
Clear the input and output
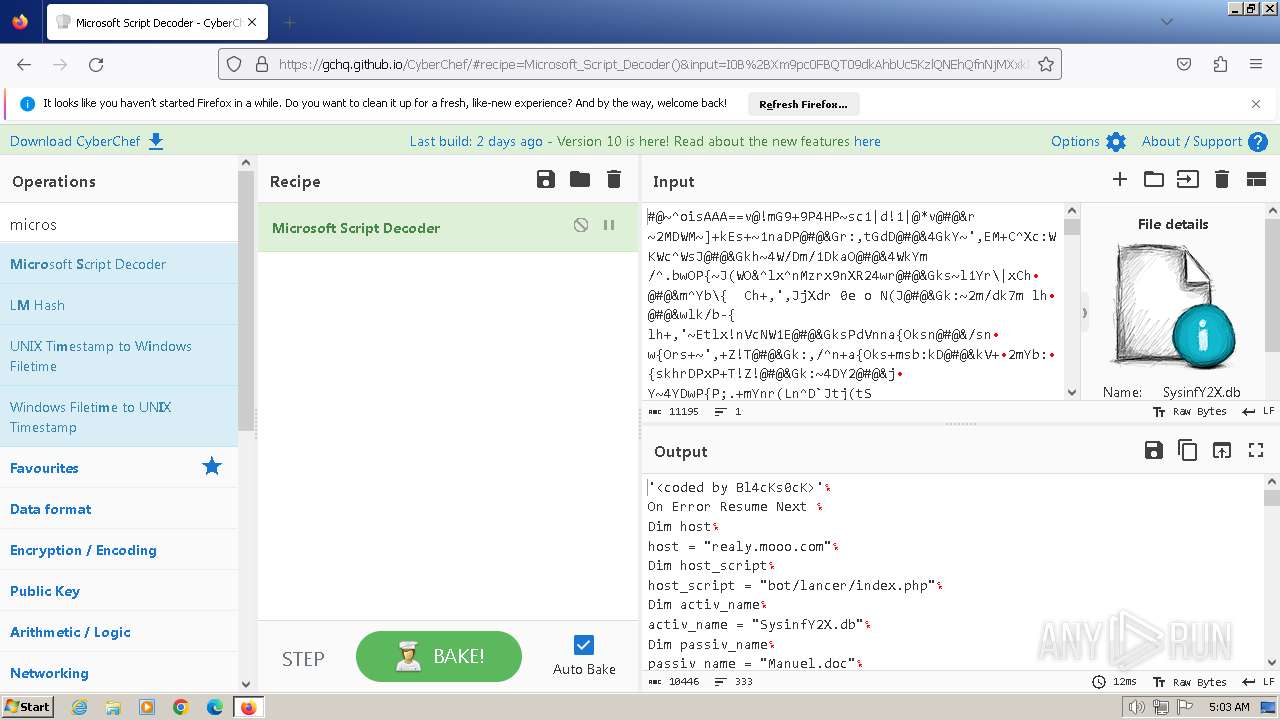coord(1221,180)
